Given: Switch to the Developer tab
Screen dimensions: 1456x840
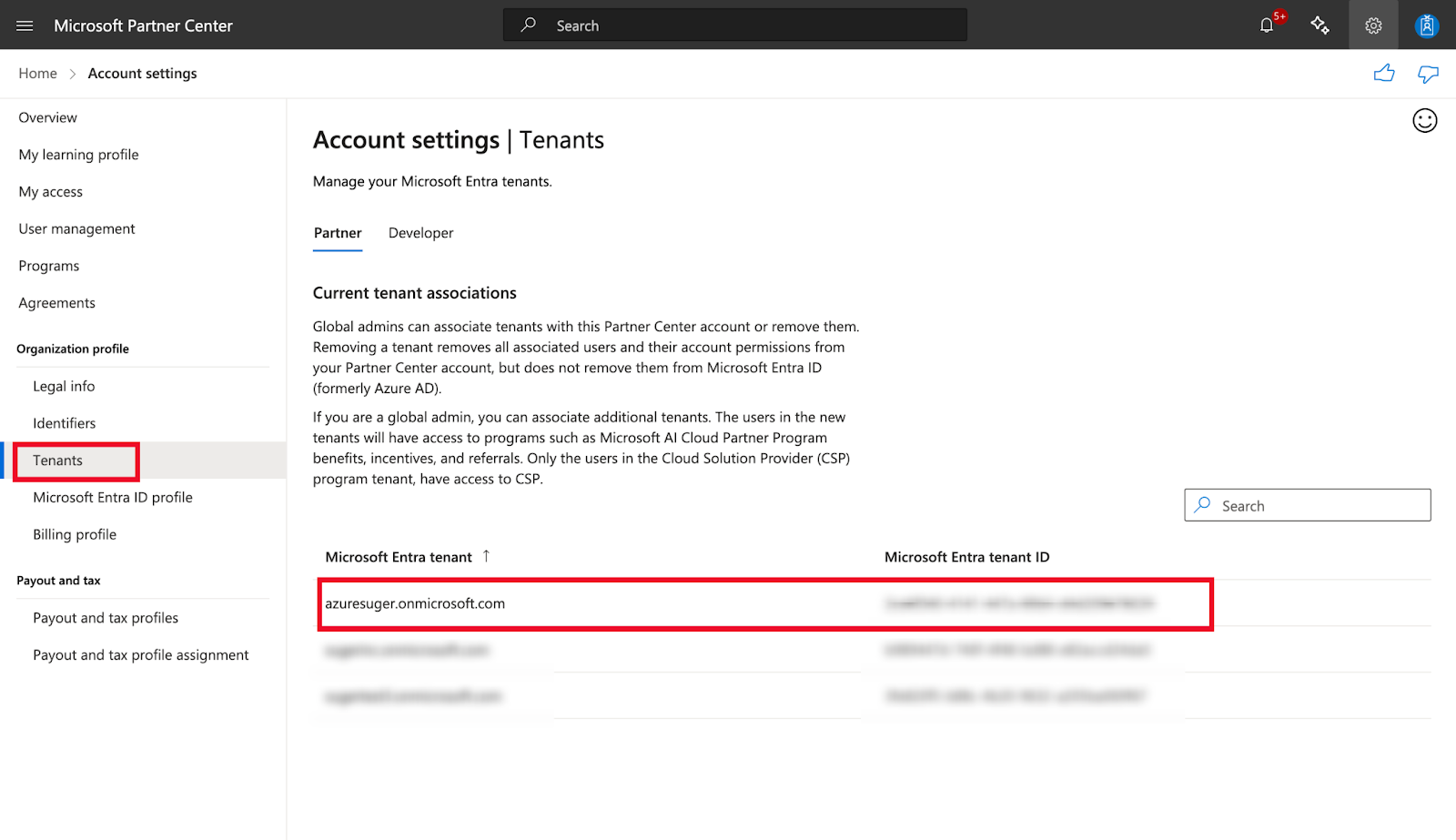Looking at the screenshot, I should tap(420, 233).
